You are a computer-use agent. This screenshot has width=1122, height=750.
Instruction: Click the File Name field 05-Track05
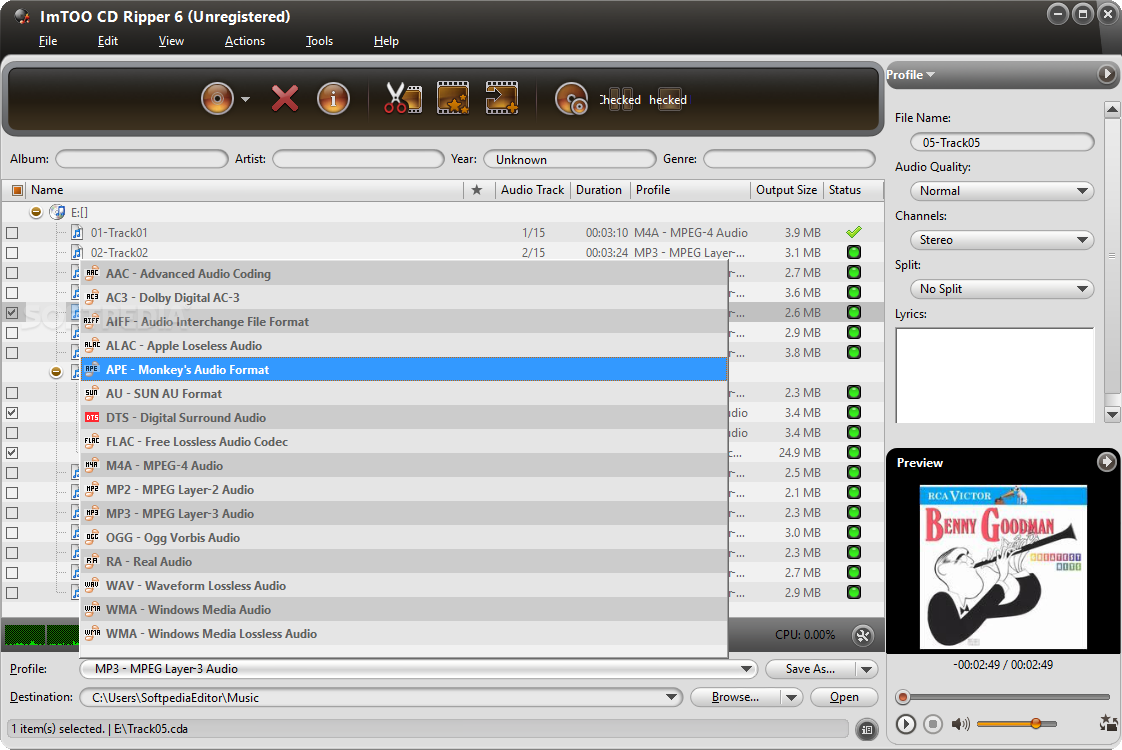(x=1002, y=142)
